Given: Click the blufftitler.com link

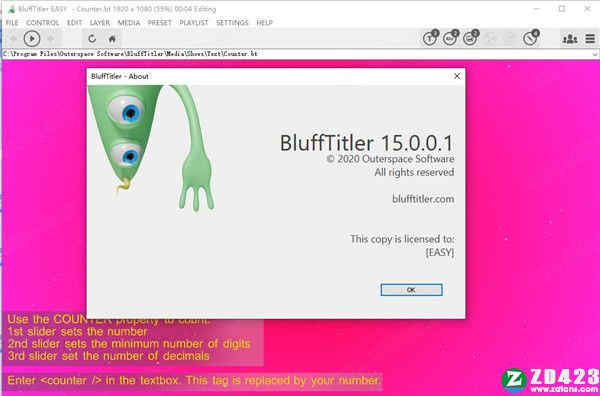Looking at the screenshot, I should pos(423,199).
